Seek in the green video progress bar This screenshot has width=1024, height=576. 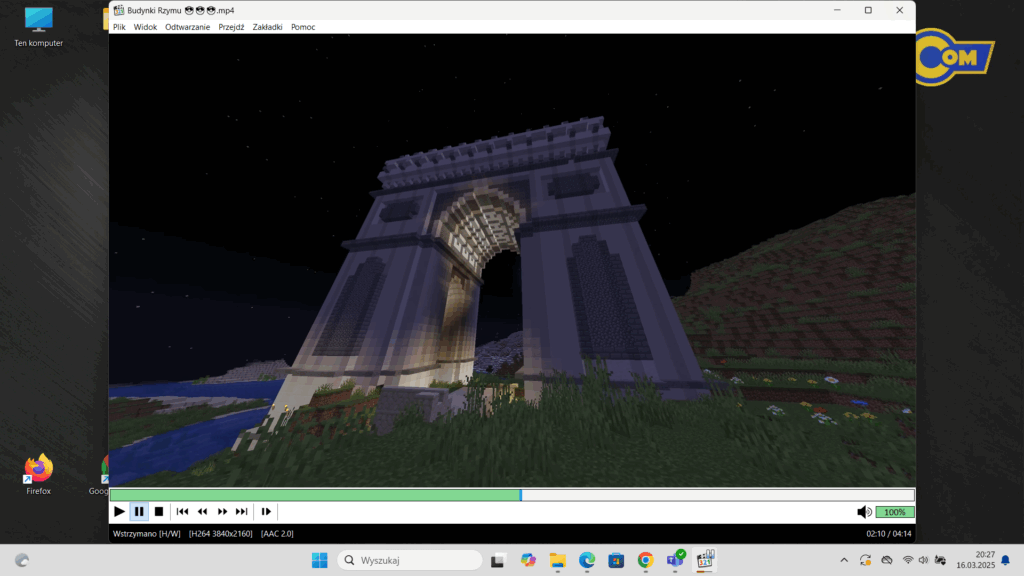point(512,495)
